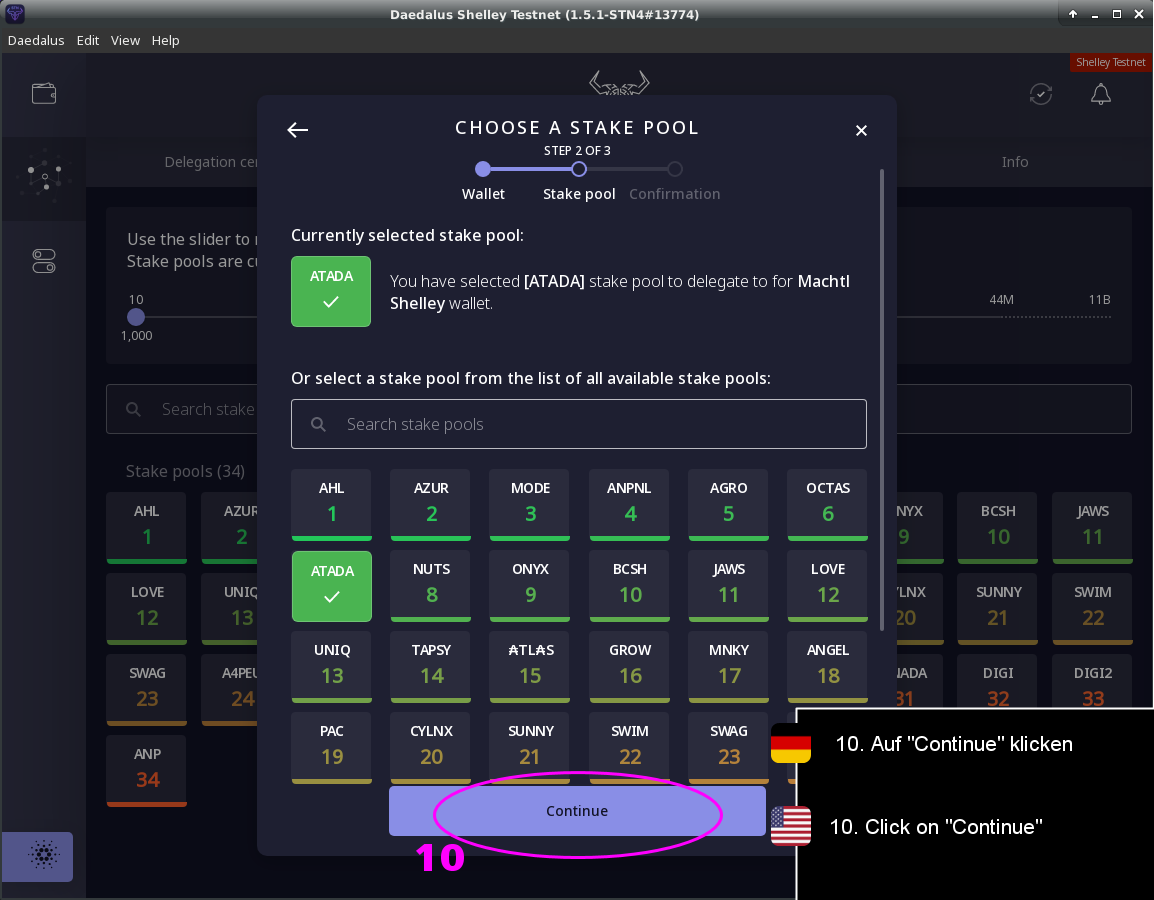Select the CYLNX pool ranked 20 in dialog
Image resolution: width=1154 pixels, height=900 pixels.
[x=431, y=748]
